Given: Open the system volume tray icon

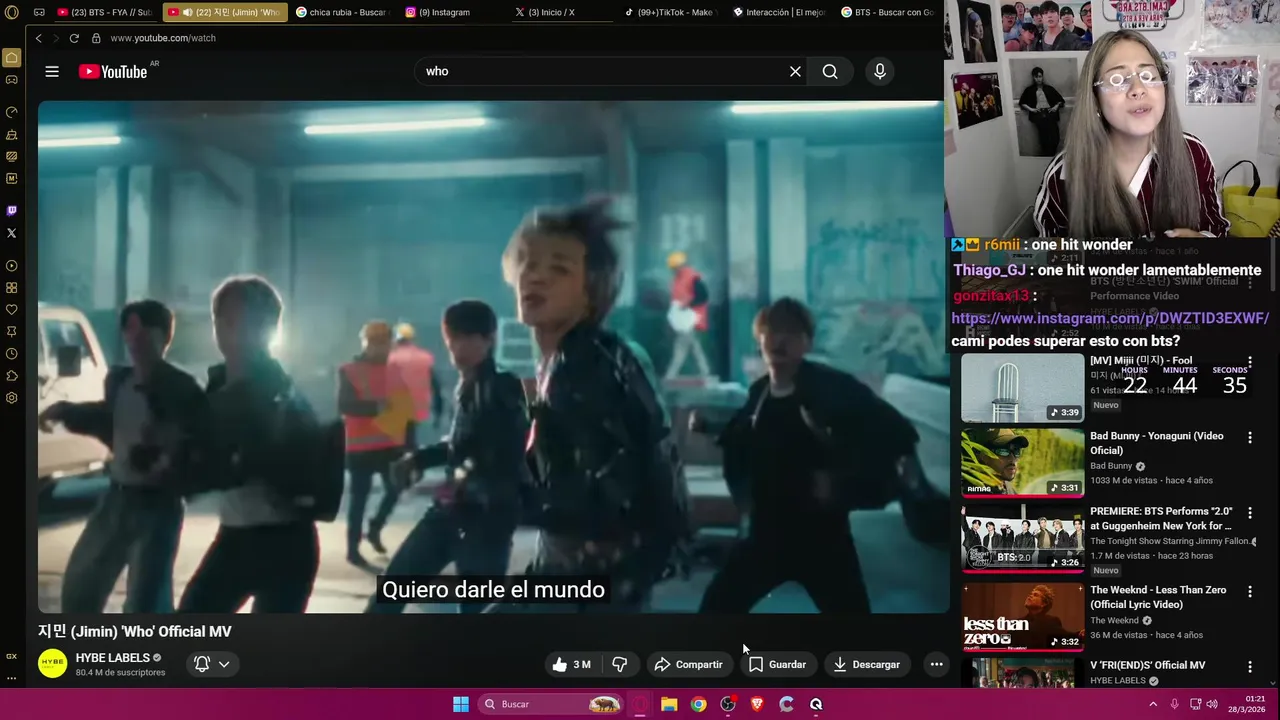Looking at the screenshot, I should pos(1212,704).
